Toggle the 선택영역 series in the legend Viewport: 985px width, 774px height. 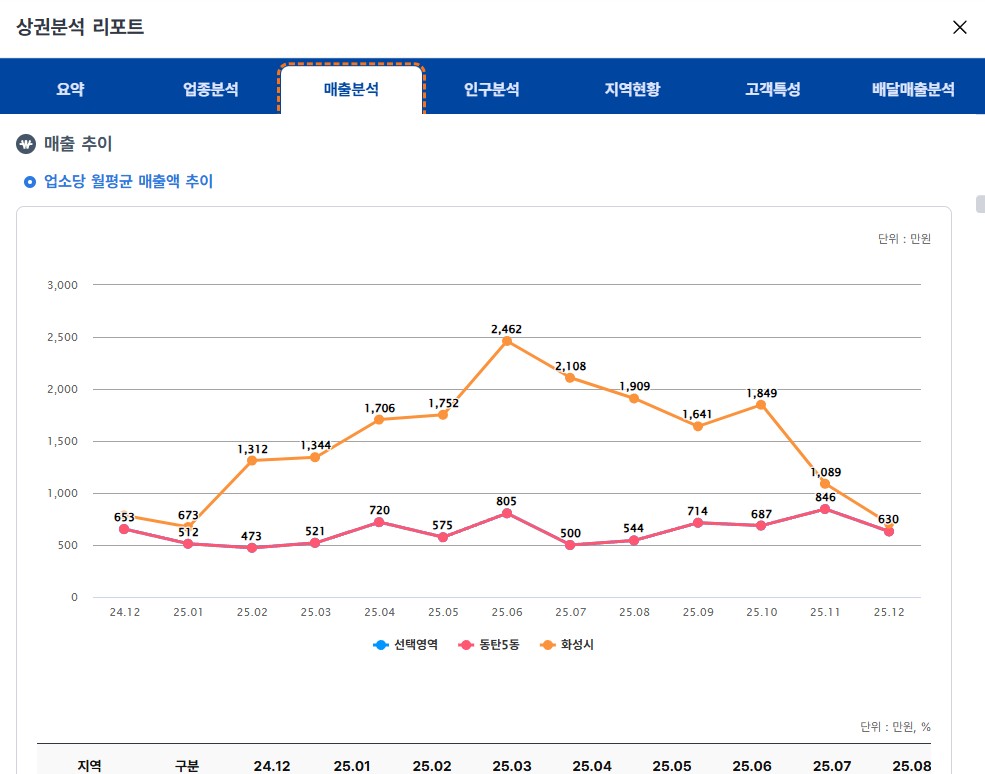pyautogui.click(x=404, y=644)
